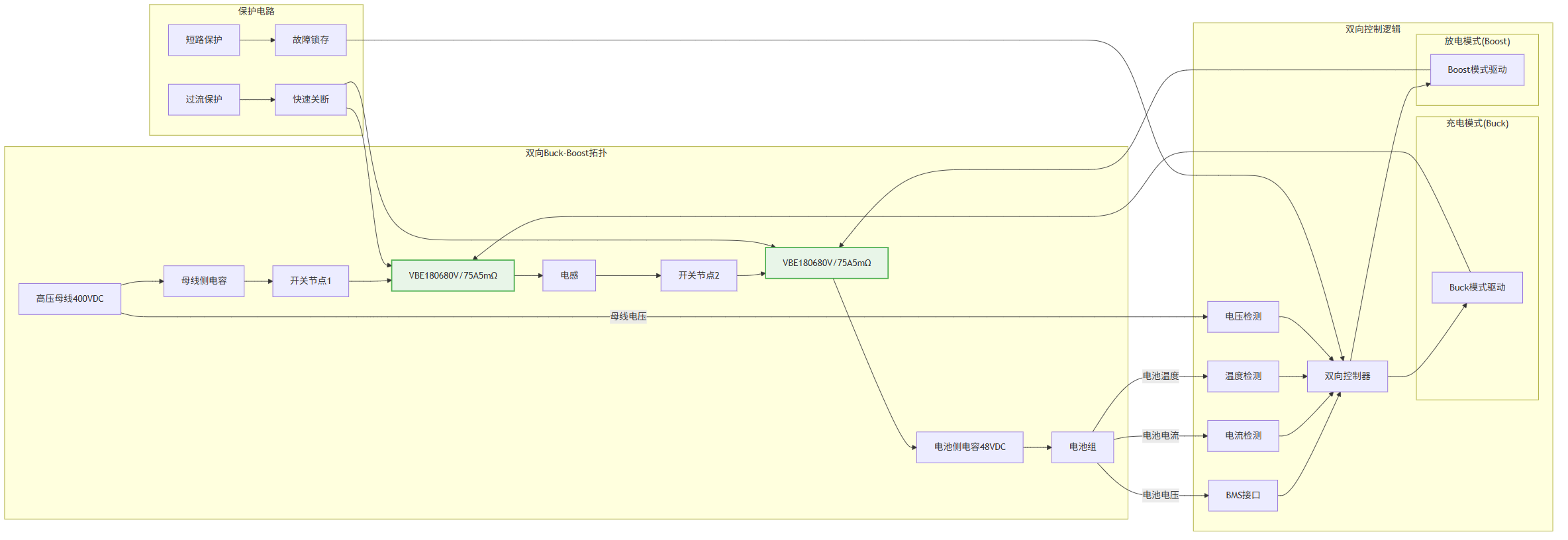This screenshot has height=540, width=1568.
Task: Select the 双向Buck-Boost拓扑 group title
Action: tap(566, 154)
